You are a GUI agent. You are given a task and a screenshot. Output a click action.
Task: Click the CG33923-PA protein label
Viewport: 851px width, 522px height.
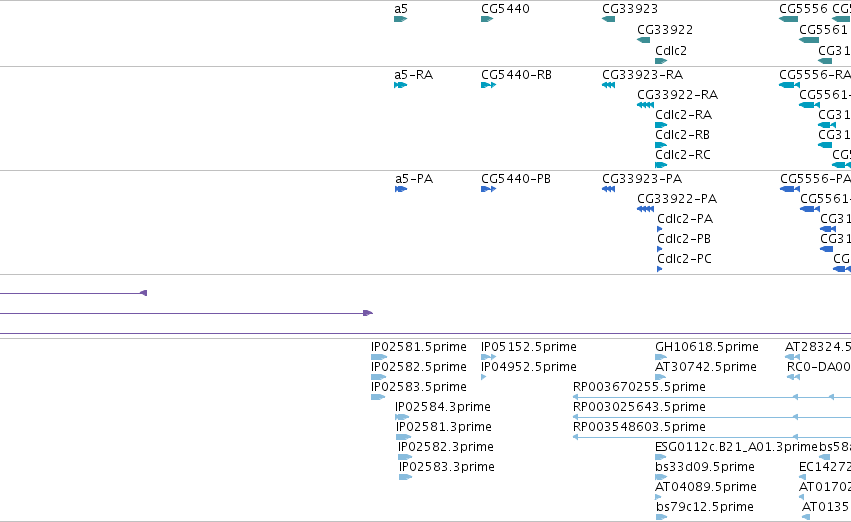coord(642,179)
